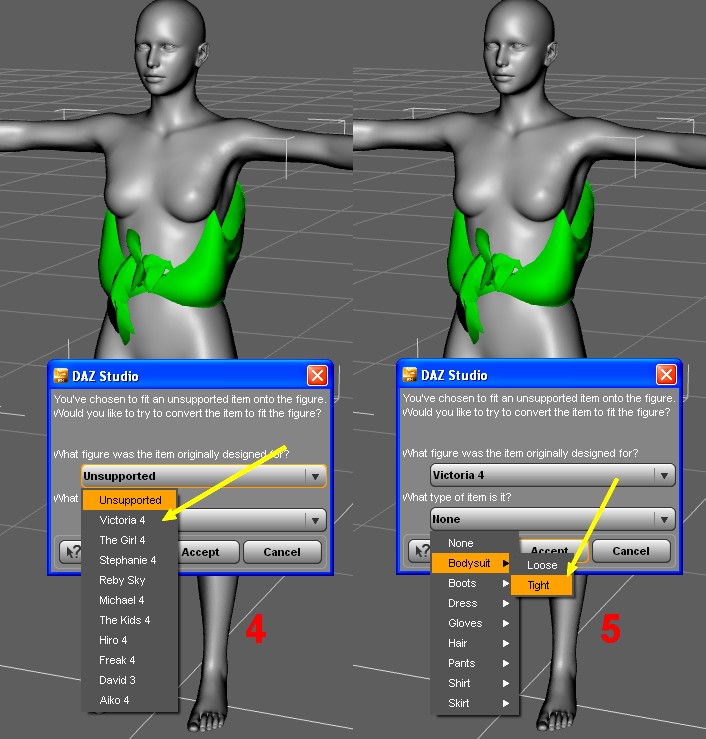Screen dimensions: 706x739
Task: Select highlighted Unsupported list entry
Action: click(130, 500)
